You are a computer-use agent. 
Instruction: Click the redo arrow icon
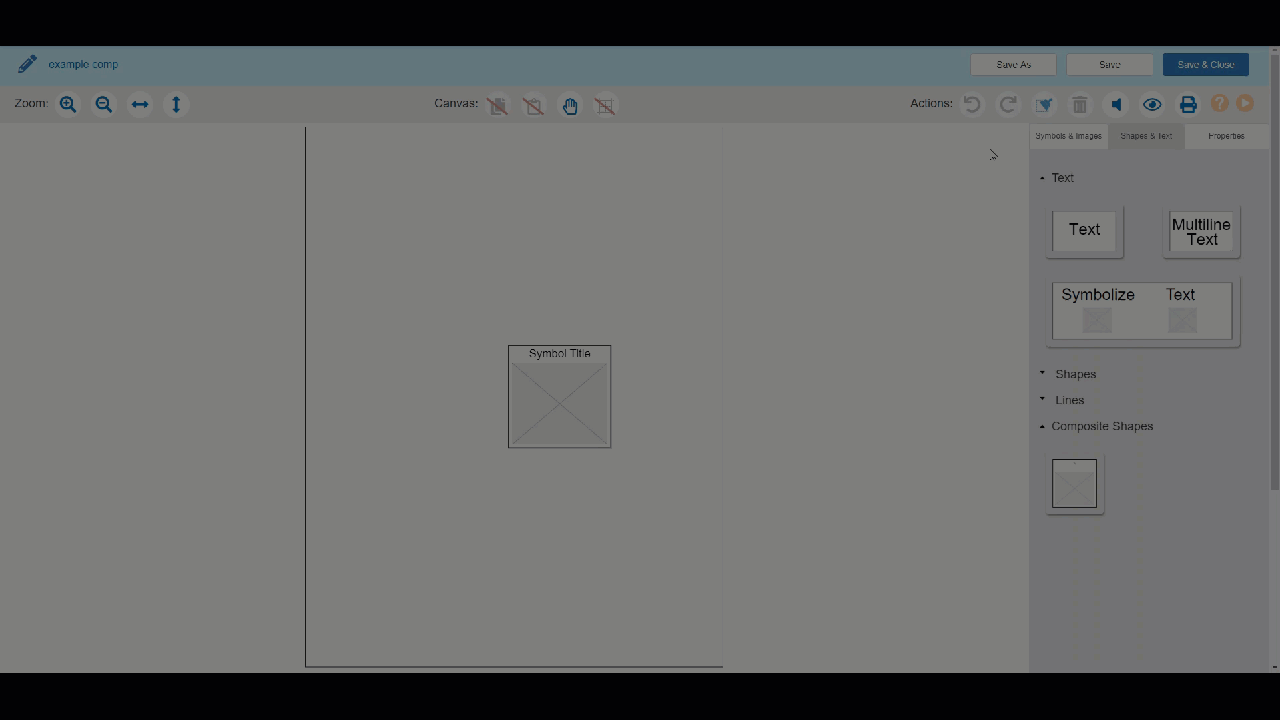pyautogui.click(x=1008, y=104)
